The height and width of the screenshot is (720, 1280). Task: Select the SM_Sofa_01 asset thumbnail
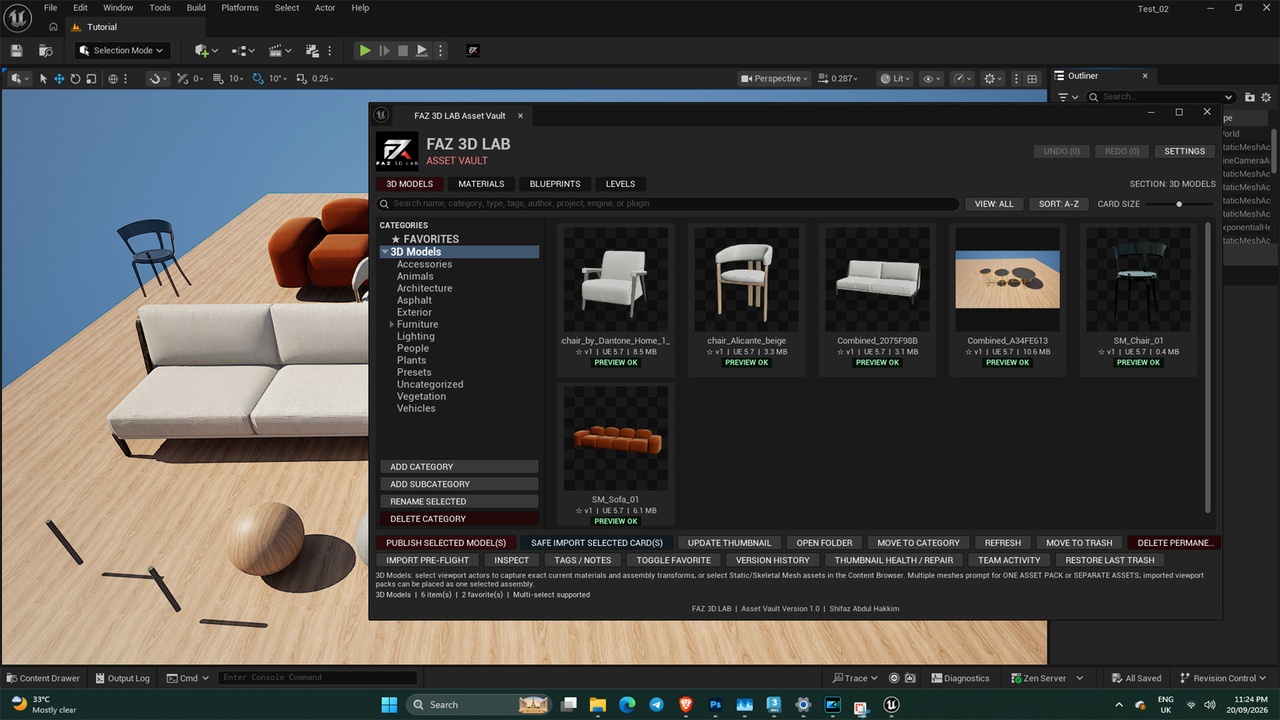tap(615, 440)
